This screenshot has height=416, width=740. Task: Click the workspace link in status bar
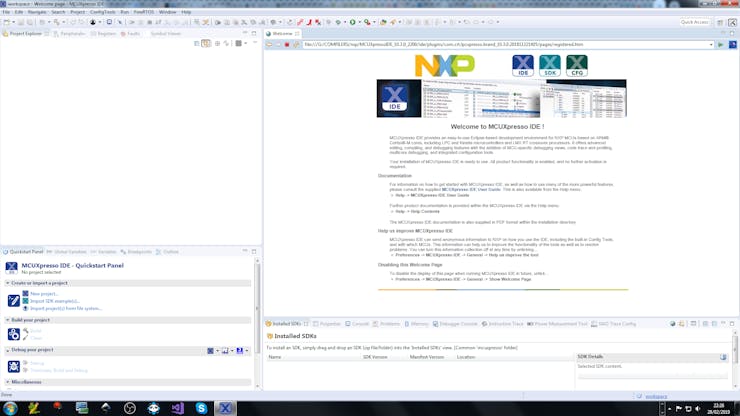pos(656,397)
